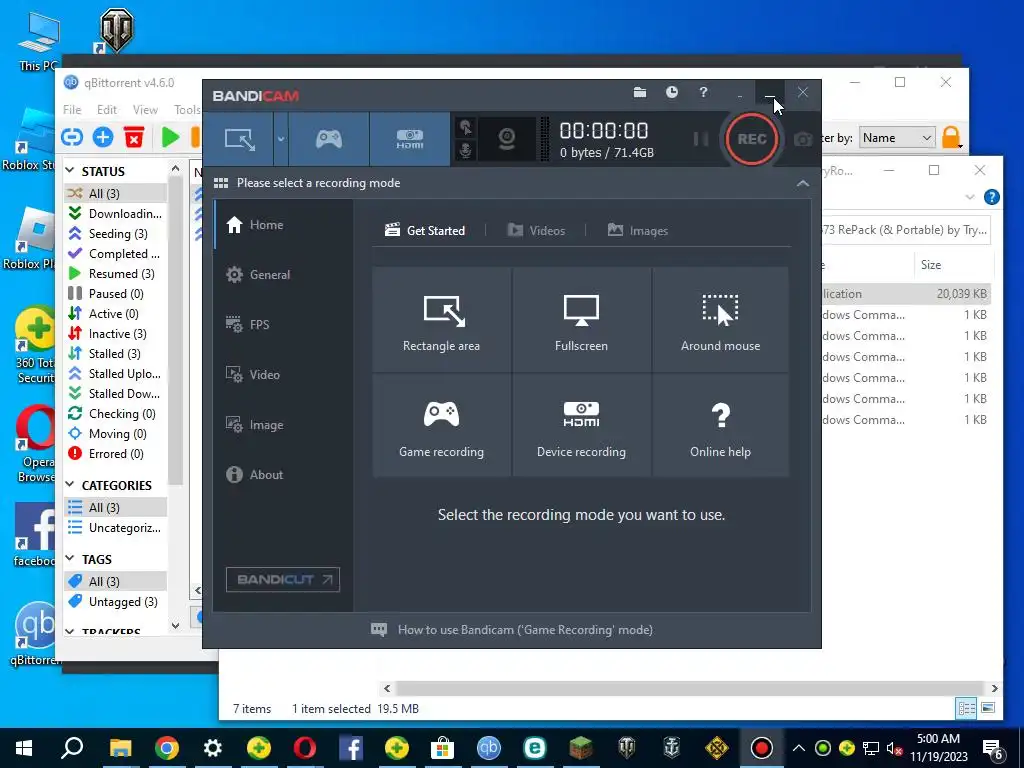Click qBittorrent delete torrent red icon
The width and height of the screenshot is (1024, 768).
134,137
